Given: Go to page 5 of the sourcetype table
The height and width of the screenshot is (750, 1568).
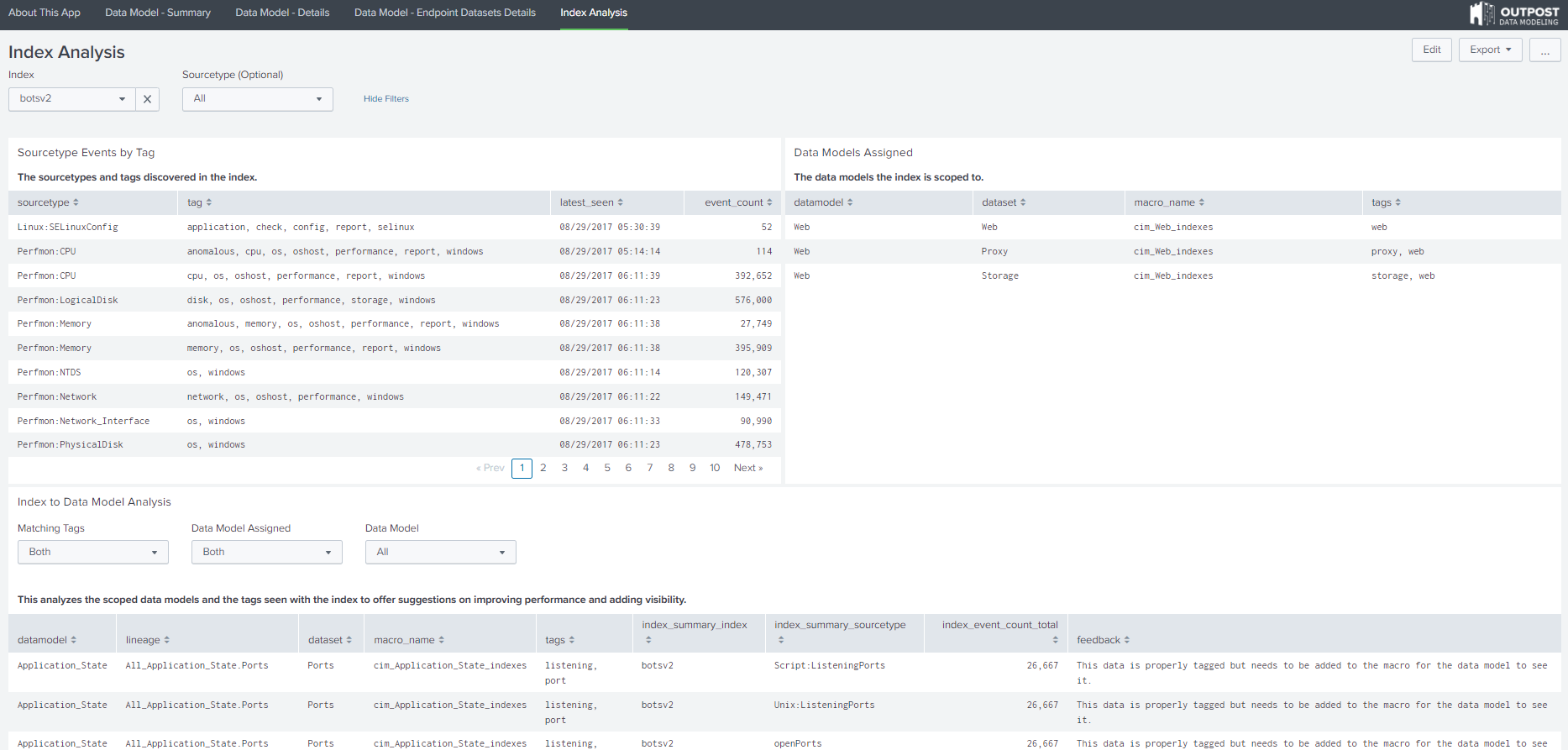Looking at the screenshot, I should tap(607, 468).
